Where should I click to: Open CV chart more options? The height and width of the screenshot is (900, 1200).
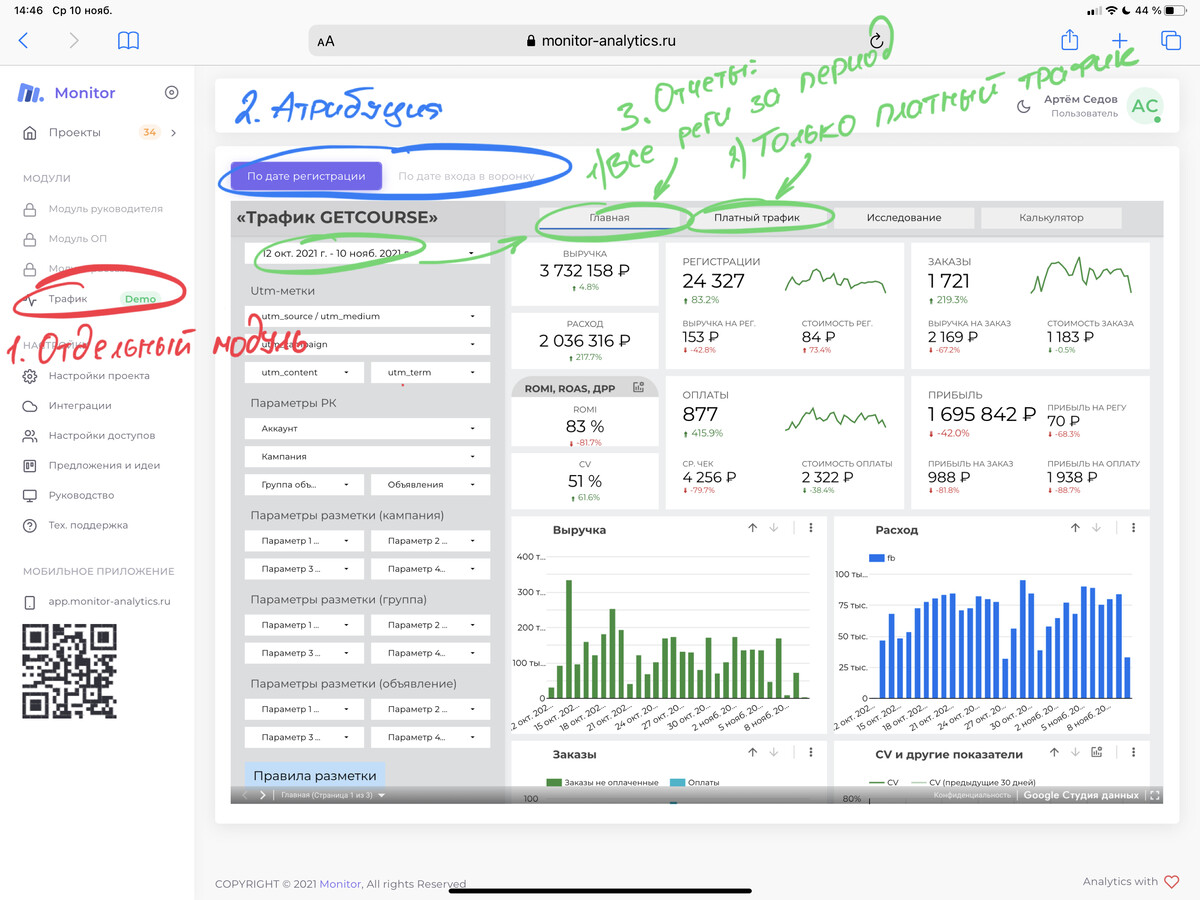tap(1134, 753)
